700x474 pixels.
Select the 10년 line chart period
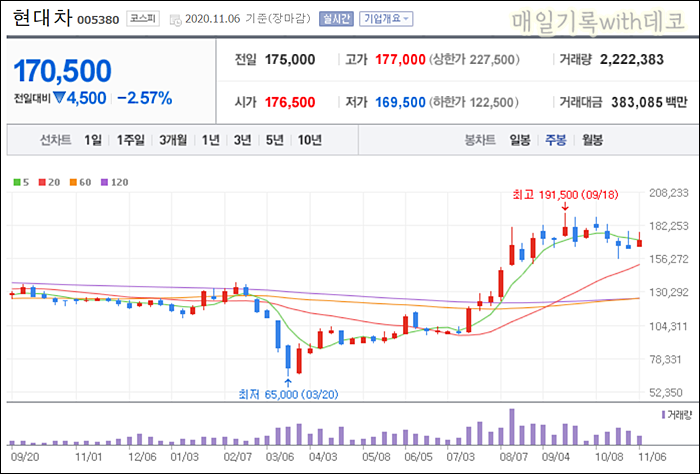[x=309, y=140]
